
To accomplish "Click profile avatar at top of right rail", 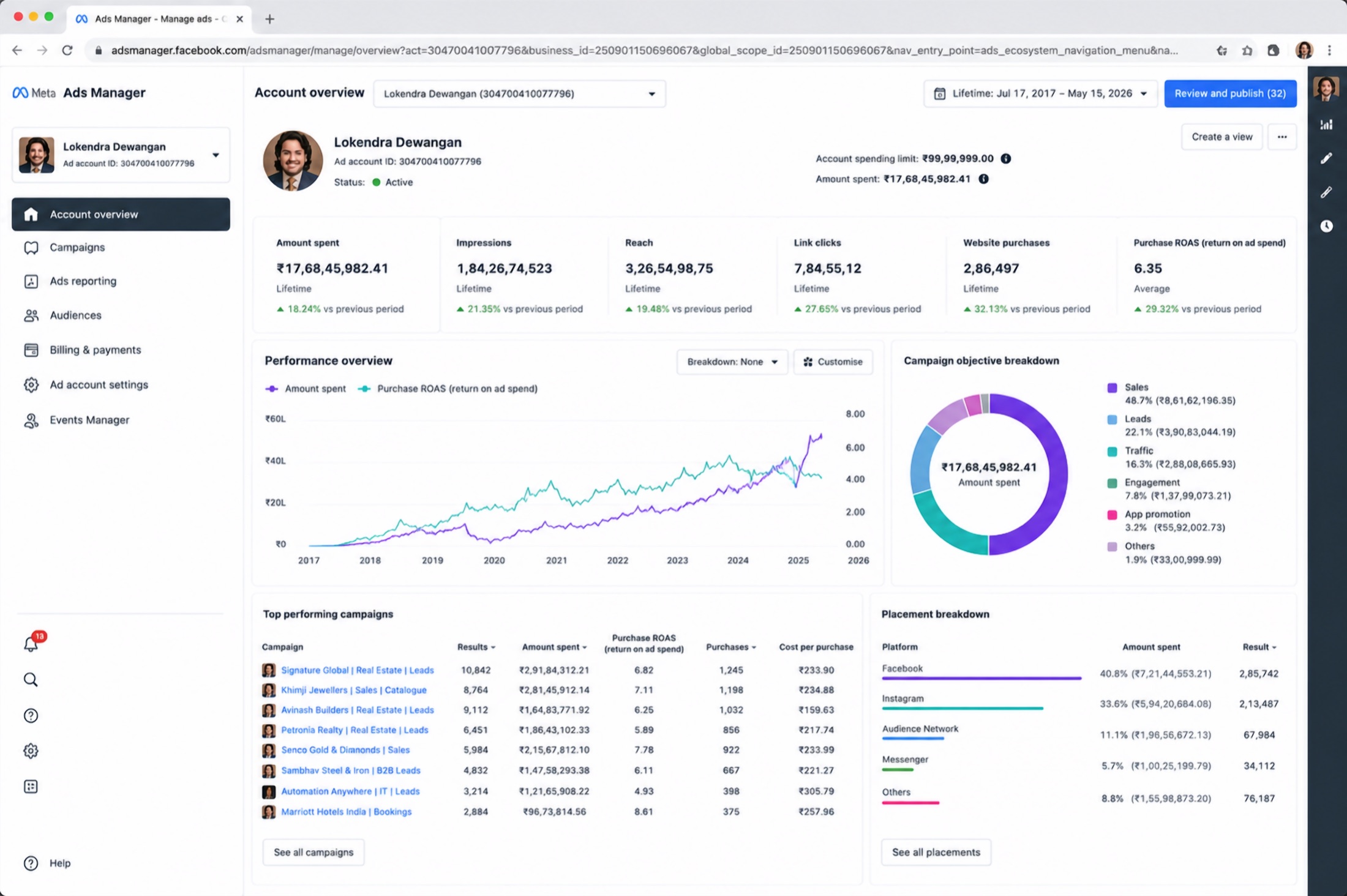I will pyautogui.click(x=1326, y=89).
